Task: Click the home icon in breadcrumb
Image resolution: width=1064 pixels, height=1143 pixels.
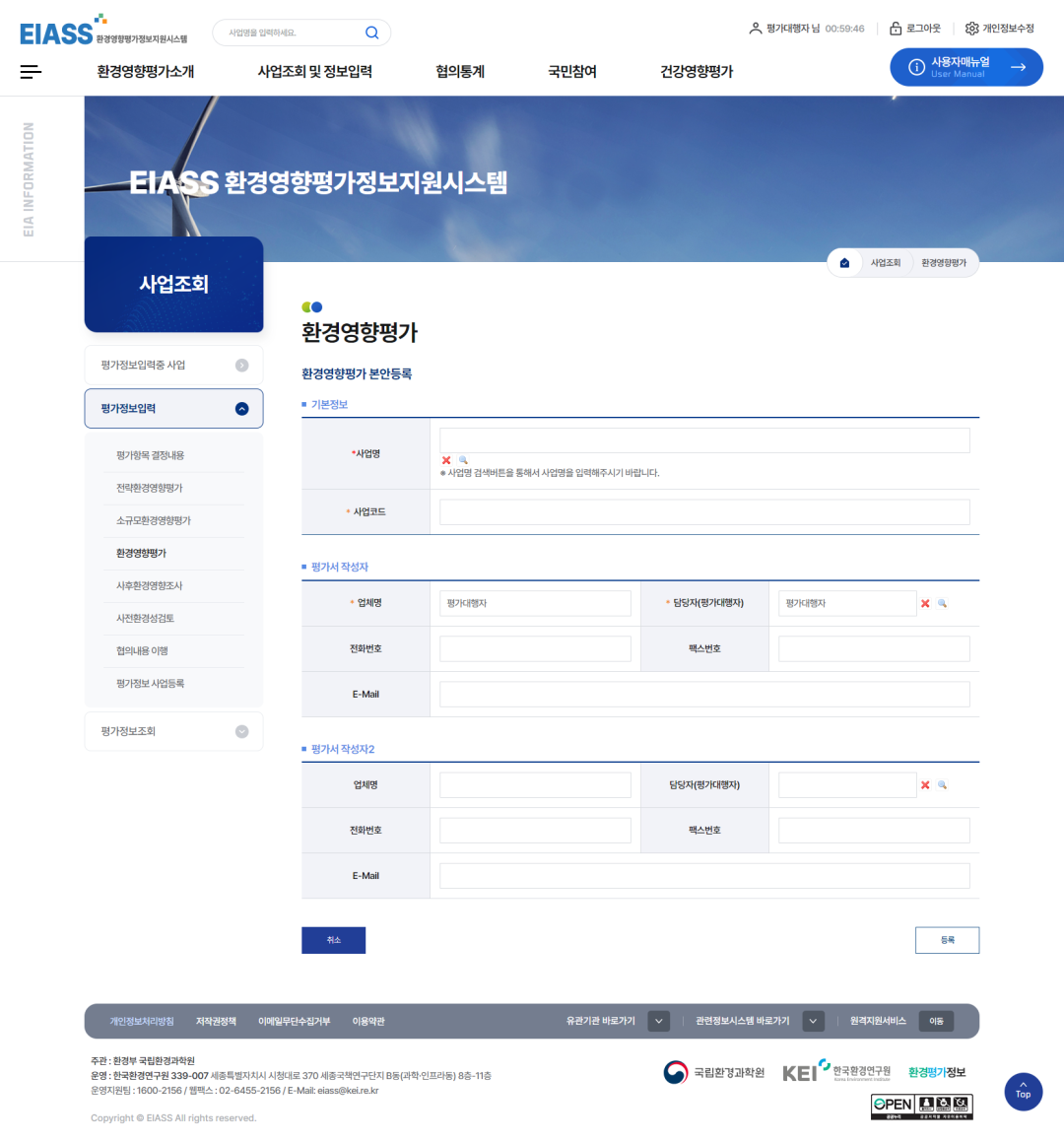Action: point(844,263)
